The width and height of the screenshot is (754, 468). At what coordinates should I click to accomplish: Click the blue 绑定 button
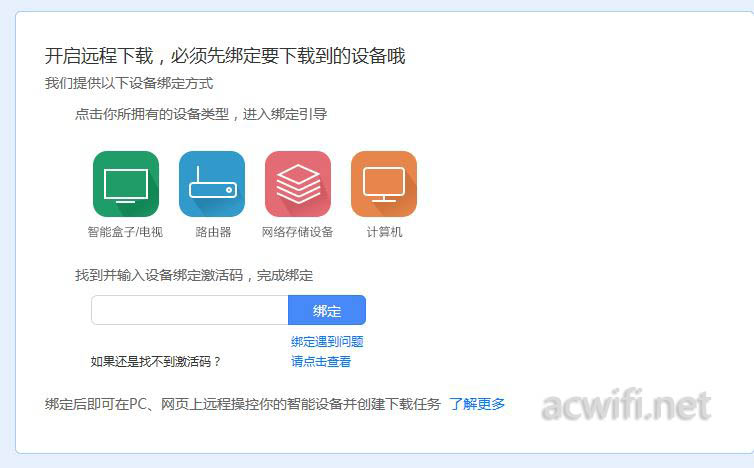[327, 310]
